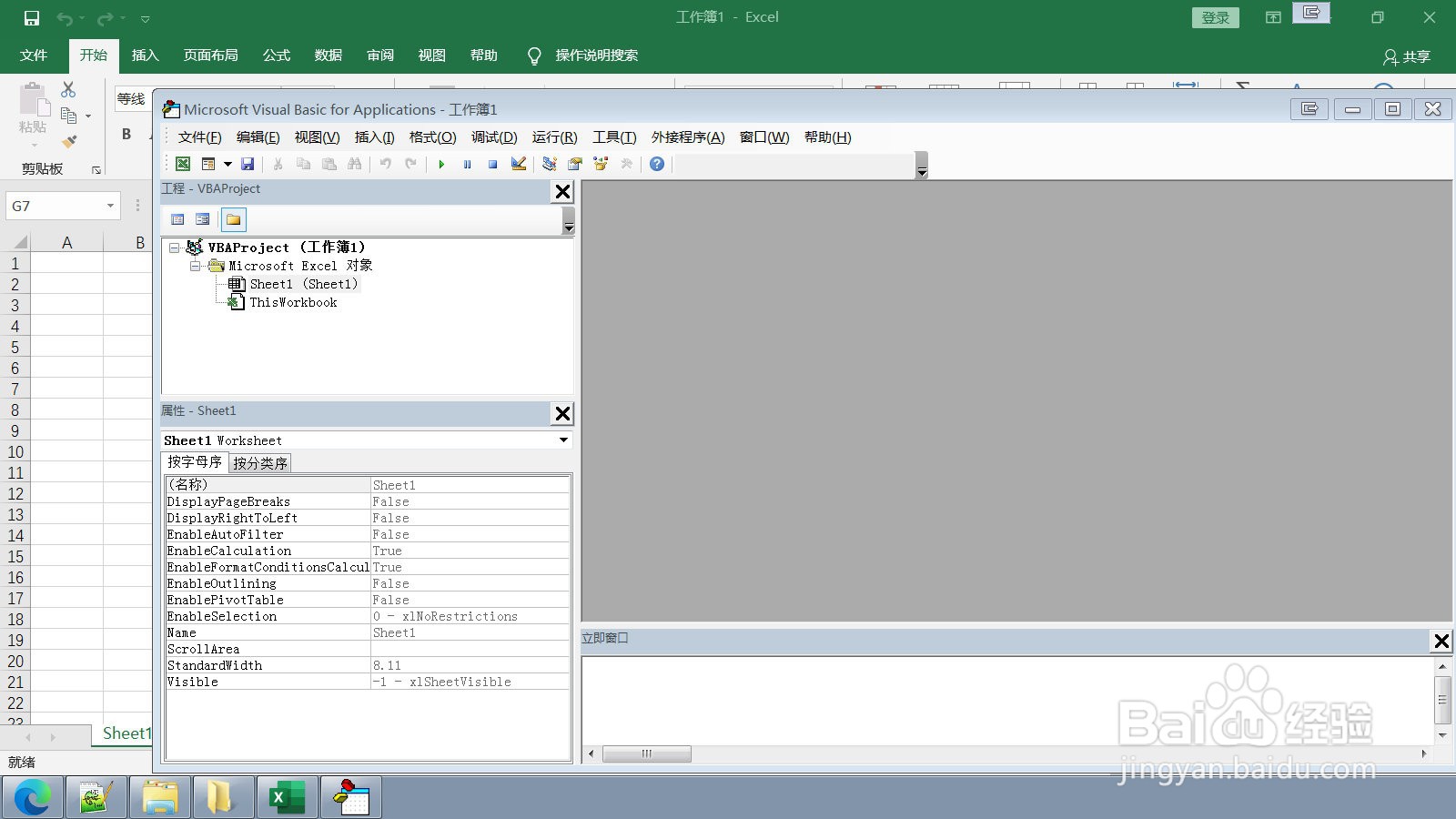Collapse the VBAProject tree node

point(174,248)
